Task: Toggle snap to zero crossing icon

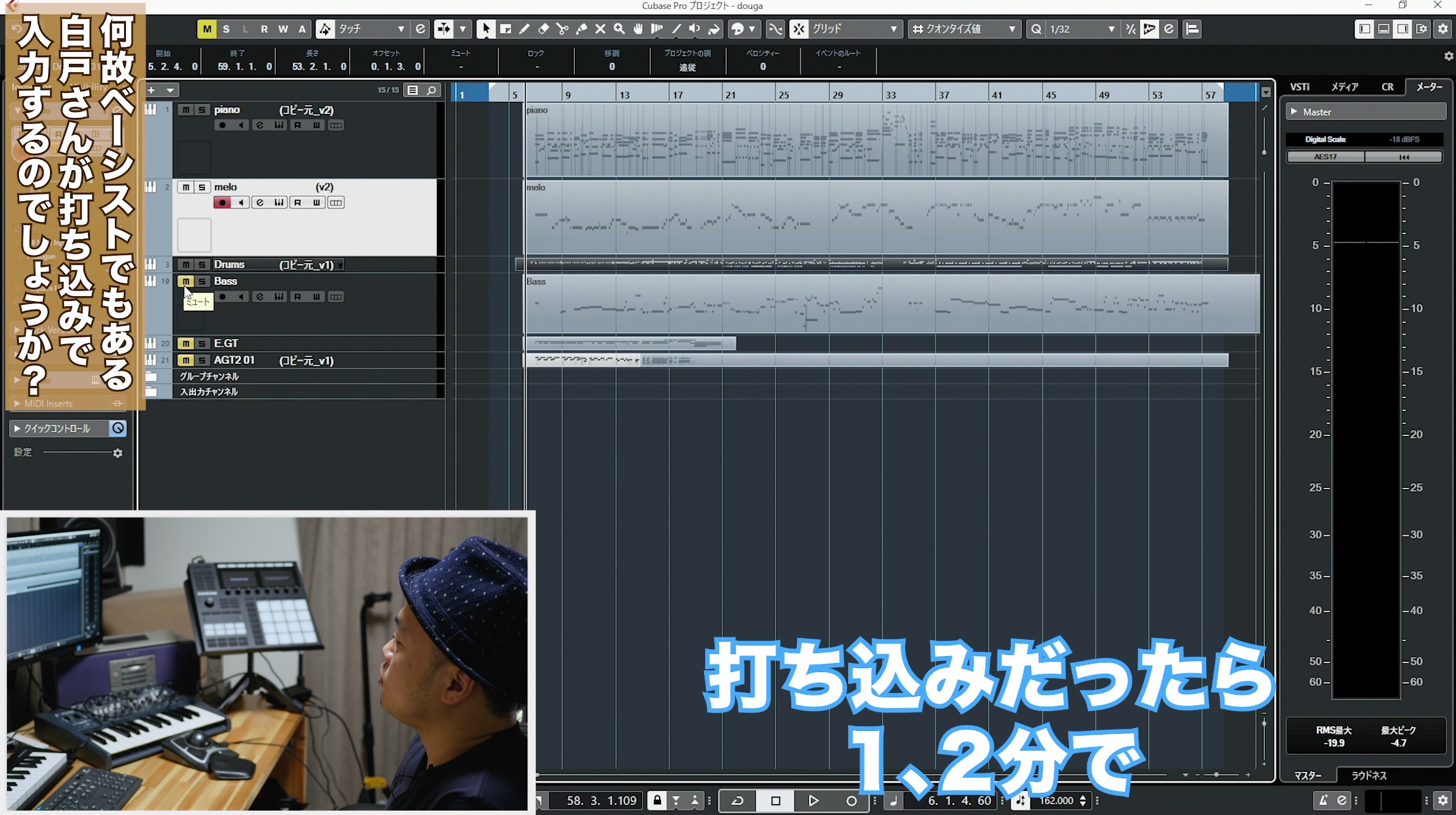Action: 775,29
